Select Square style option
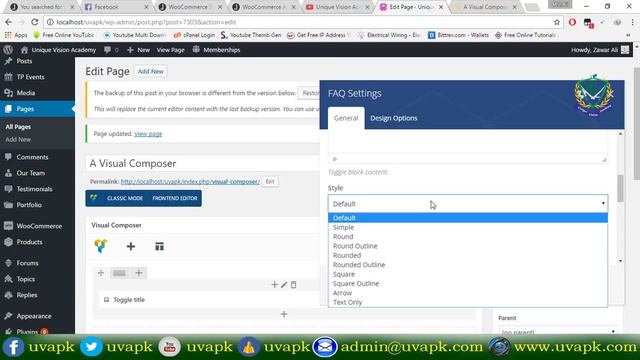640x360 pixels. [468, 274]
